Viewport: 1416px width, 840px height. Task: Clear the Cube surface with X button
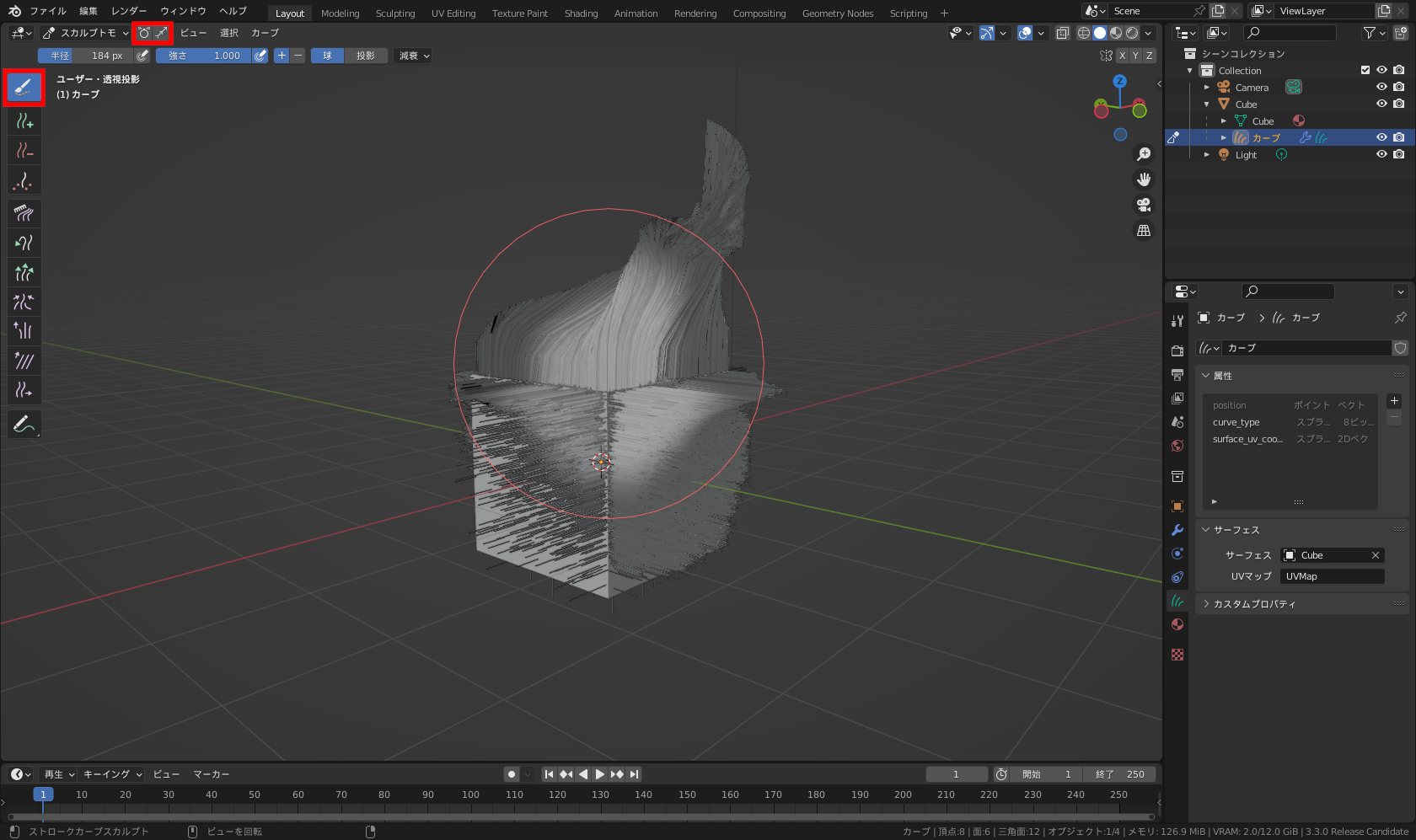pyautogui.click(x=1375, y=555)
